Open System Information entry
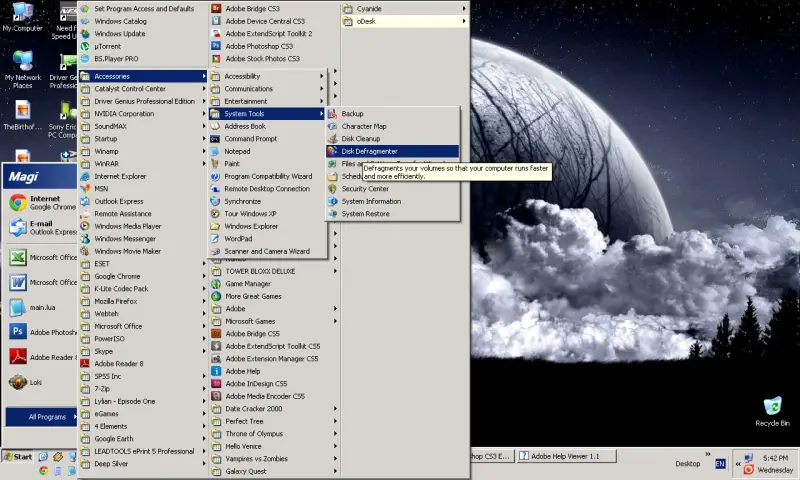This screenshot has height=480, width=800. click(392, 201)
